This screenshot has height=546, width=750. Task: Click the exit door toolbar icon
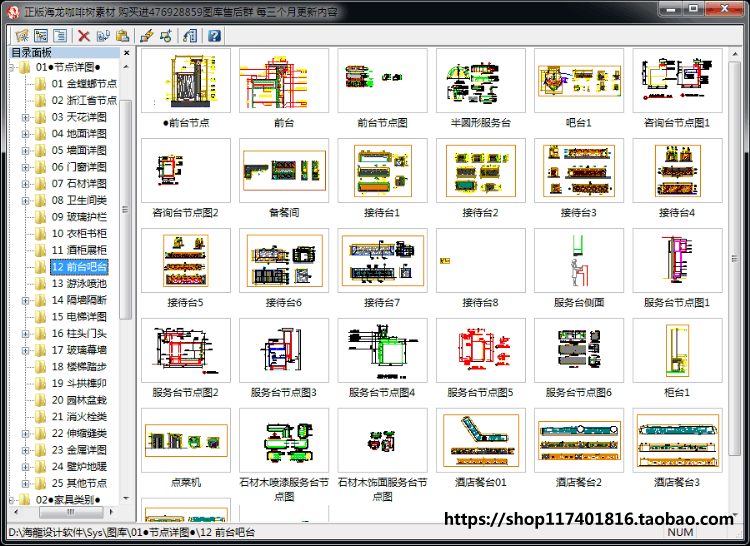click(x=190, y=36)
